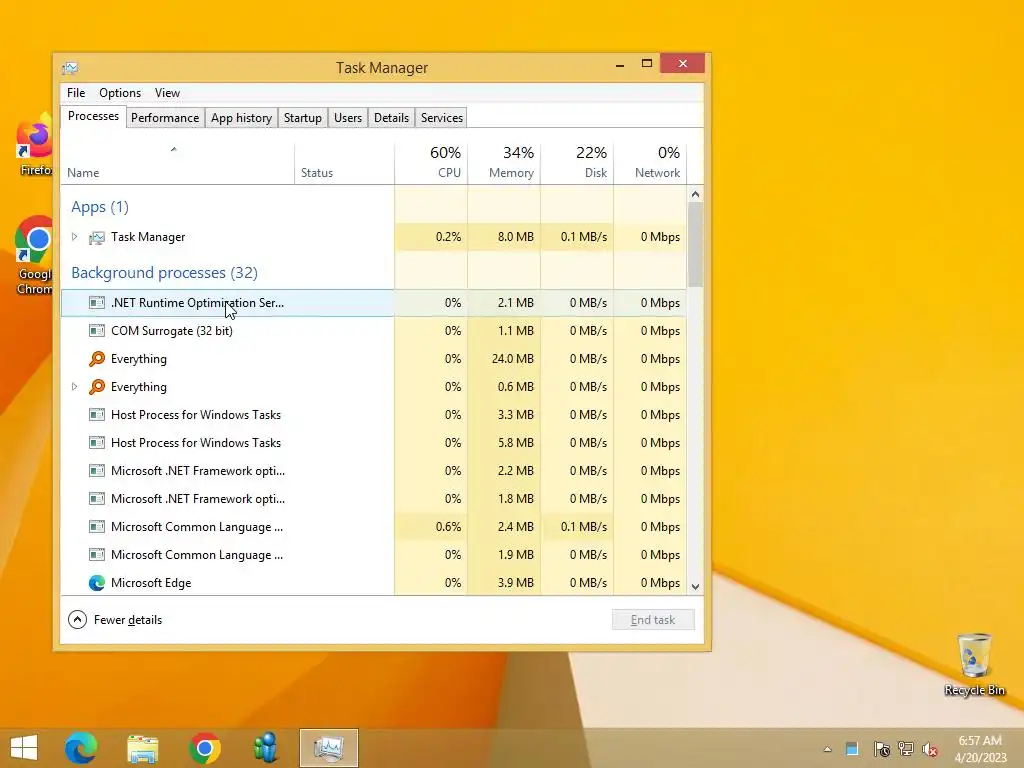Collapse view with Fewer details
Viewport: 1024px width, 768px height.
pyautogui.click(x=115, y=620)
